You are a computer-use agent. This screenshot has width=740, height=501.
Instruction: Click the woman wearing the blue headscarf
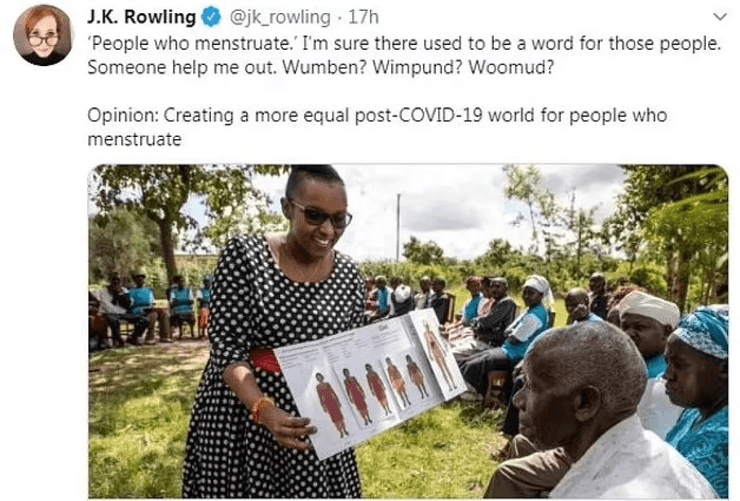click(x=698, y=392)
